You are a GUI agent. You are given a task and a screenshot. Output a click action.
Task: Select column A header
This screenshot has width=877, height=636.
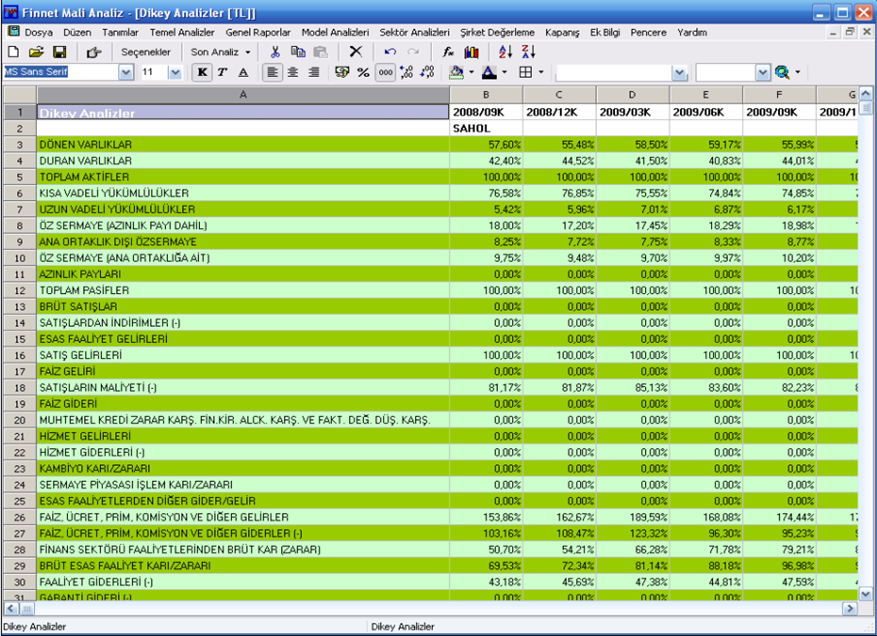click(x=243, y=95)
